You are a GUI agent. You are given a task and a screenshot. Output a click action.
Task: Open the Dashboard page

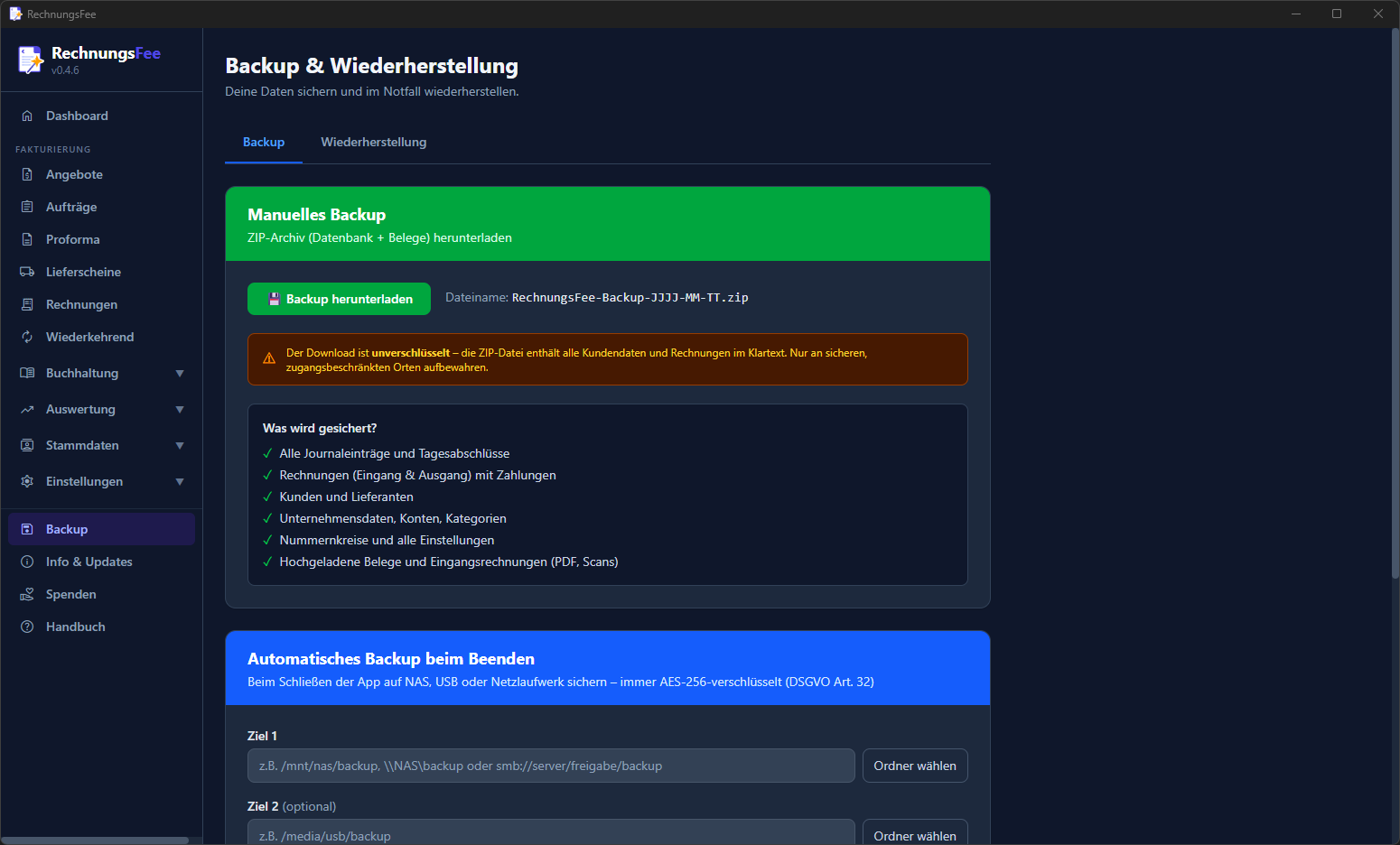pyautogui.click(x=101, y=116)
